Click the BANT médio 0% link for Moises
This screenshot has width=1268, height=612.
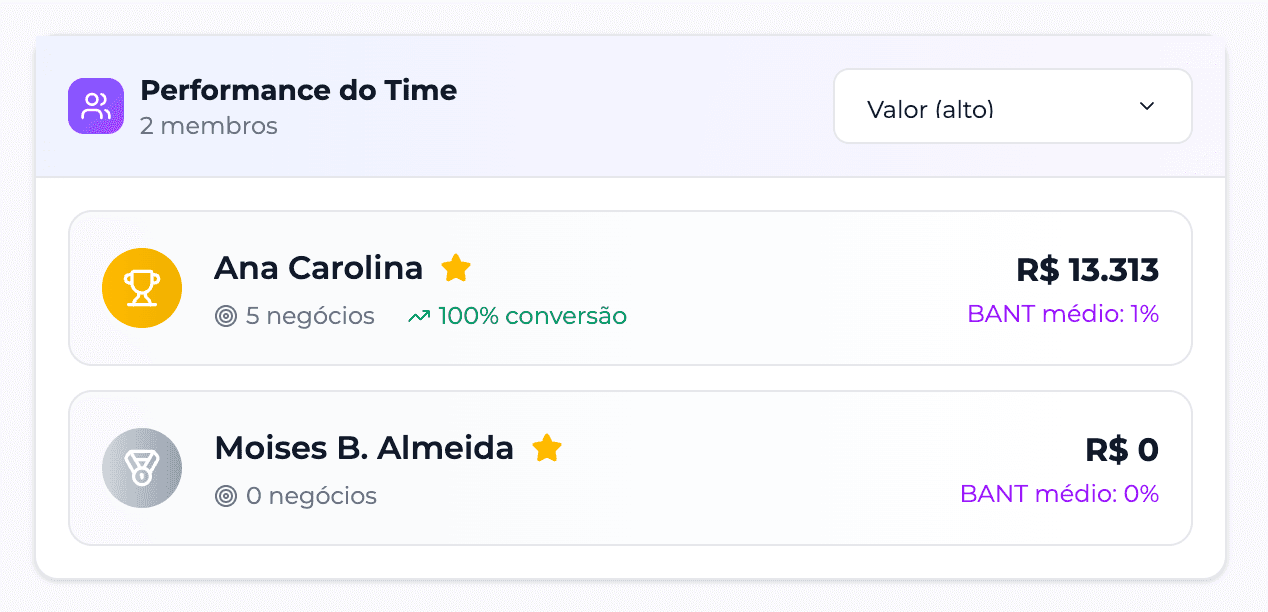[1060, 494]
